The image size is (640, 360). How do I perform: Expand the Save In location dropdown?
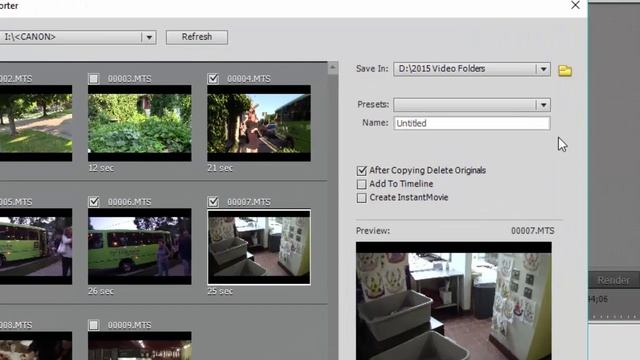(543, 69)
